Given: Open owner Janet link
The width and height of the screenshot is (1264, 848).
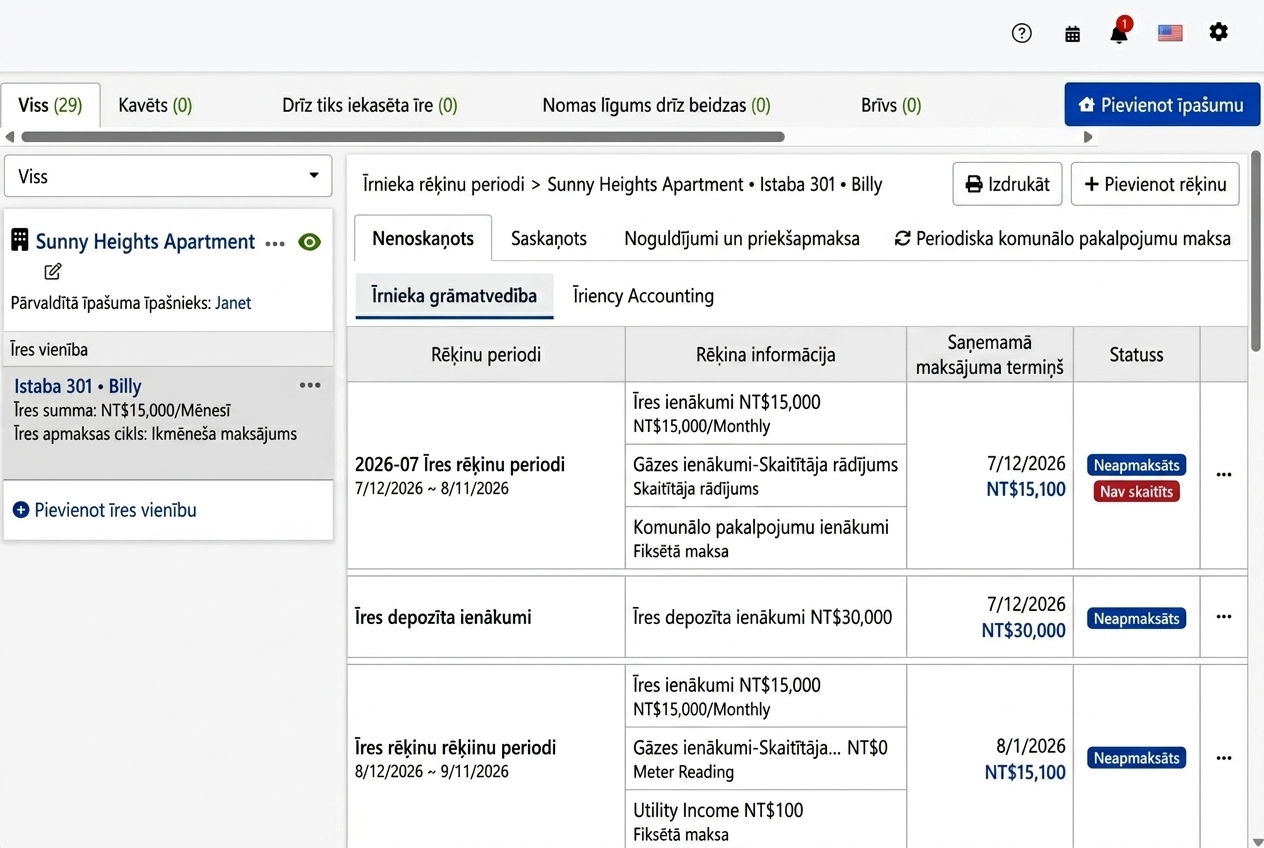Looking at the screenshot, I should pos(233,303).
